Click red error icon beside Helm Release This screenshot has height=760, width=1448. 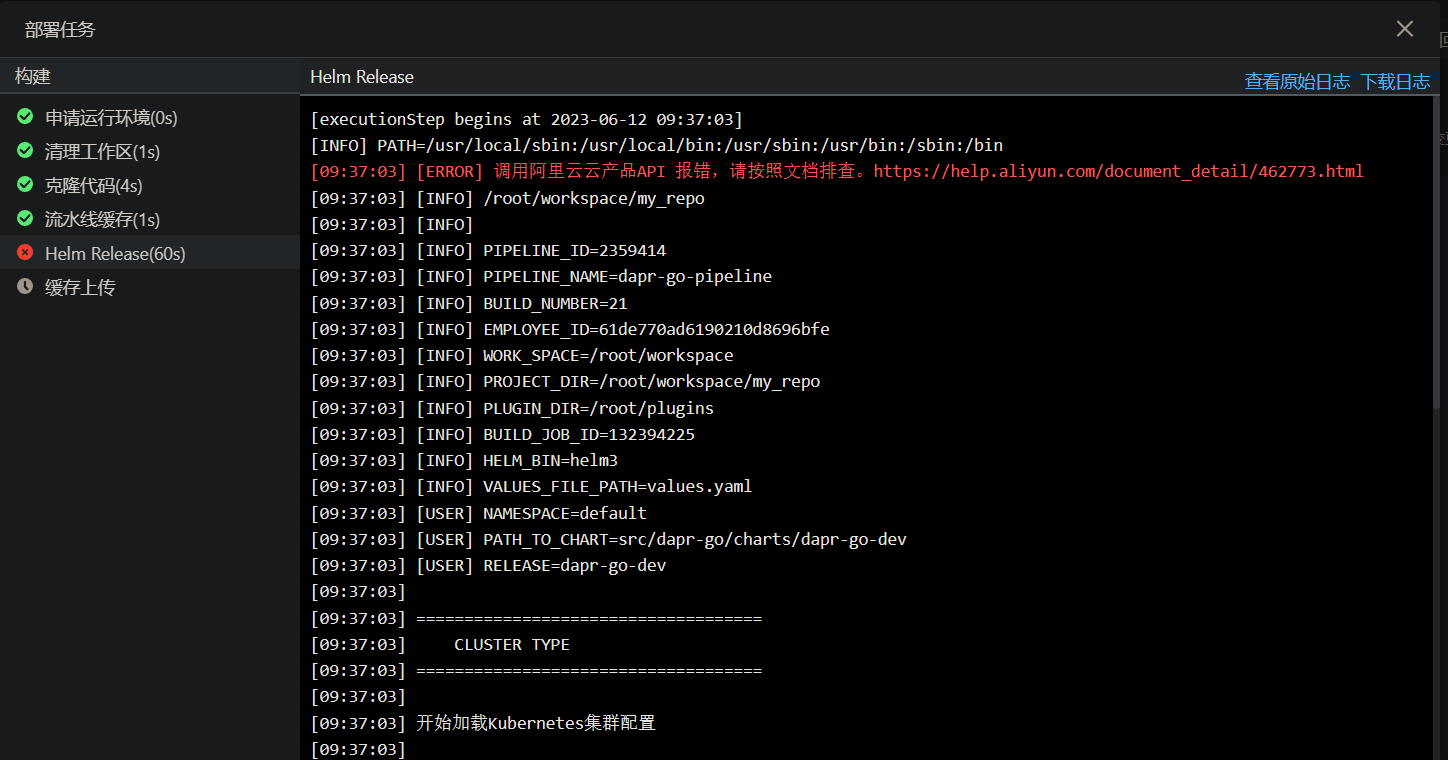(x=25, y=253)
